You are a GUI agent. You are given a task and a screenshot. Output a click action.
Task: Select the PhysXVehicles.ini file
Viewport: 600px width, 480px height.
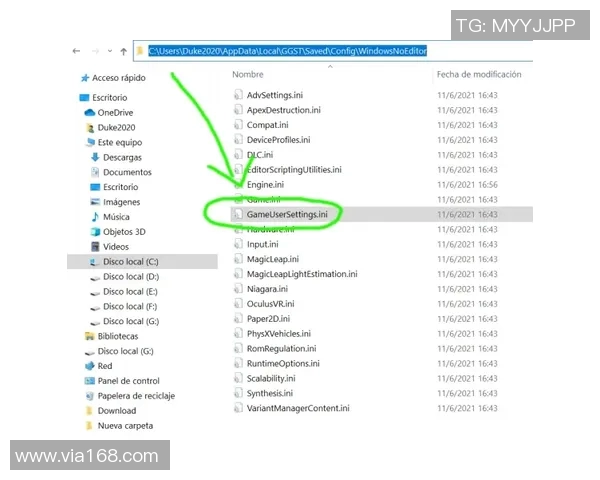[279, 334]
